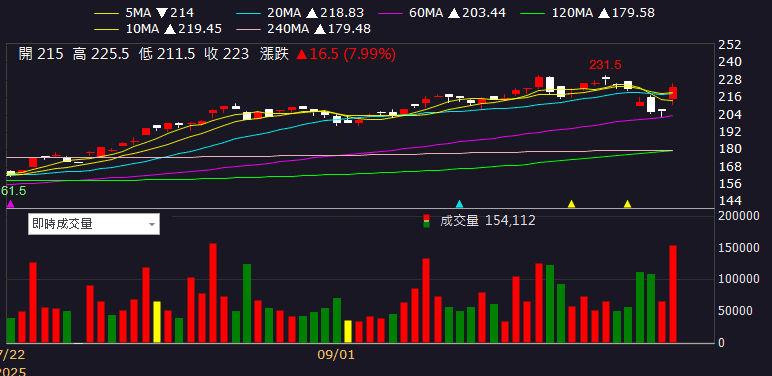
Task: Click the 200000 volume axis label
Action: coord(739,216)
